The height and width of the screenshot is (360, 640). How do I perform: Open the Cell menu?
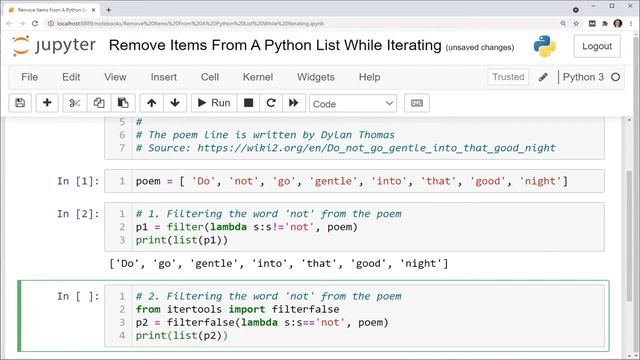click(210, 77)
